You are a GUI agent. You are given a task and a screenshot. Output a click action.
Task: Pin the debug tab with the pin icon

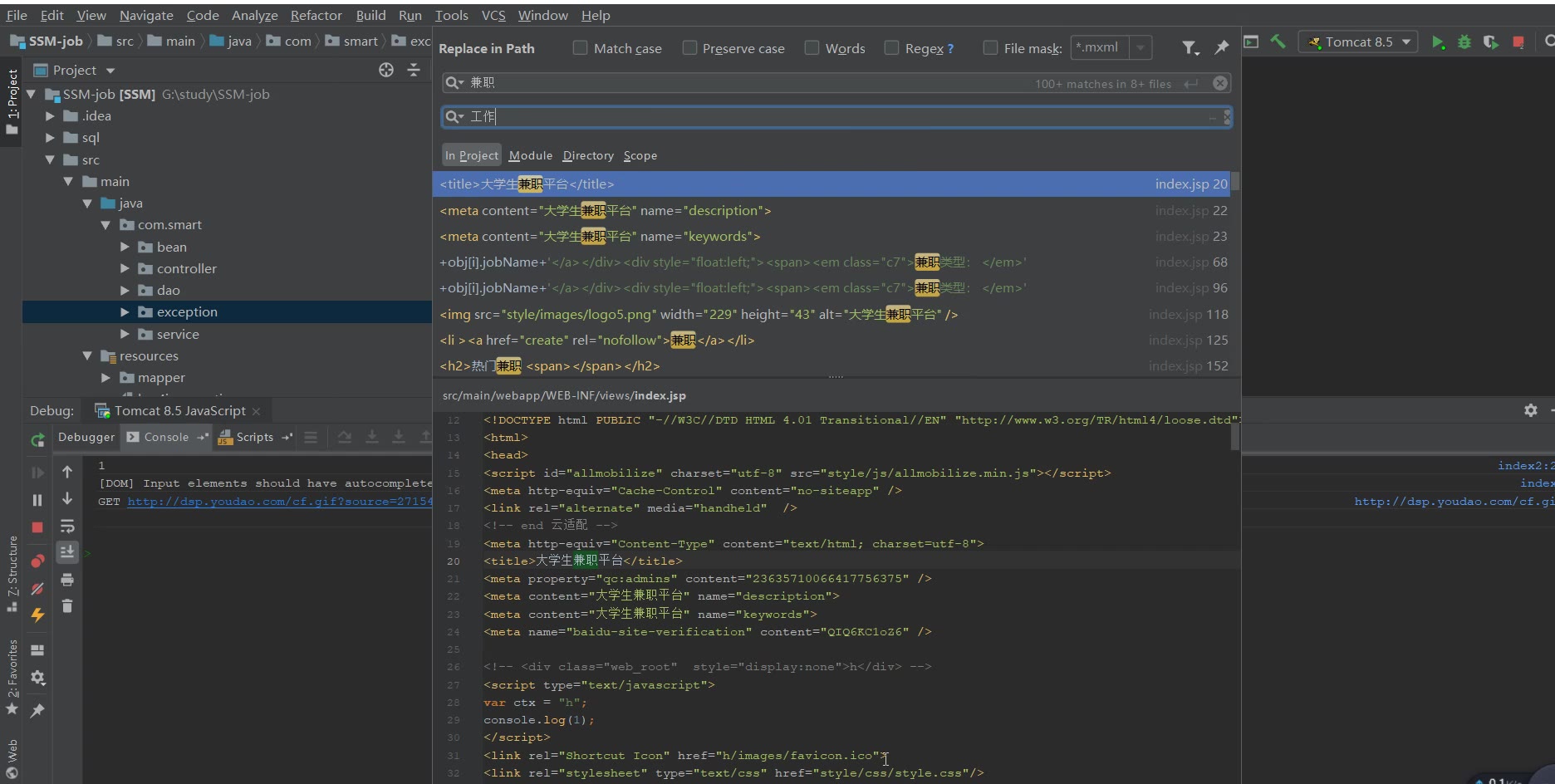pyautogui.click(x=37, y=711)
